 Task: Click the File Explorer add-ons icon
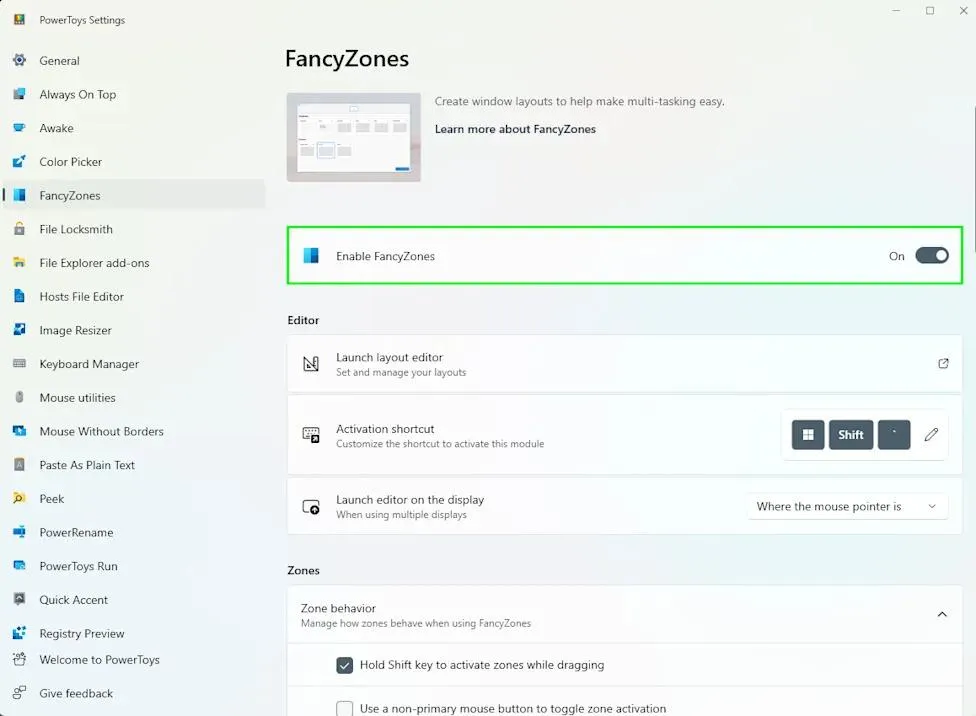(x=19, y=262)
